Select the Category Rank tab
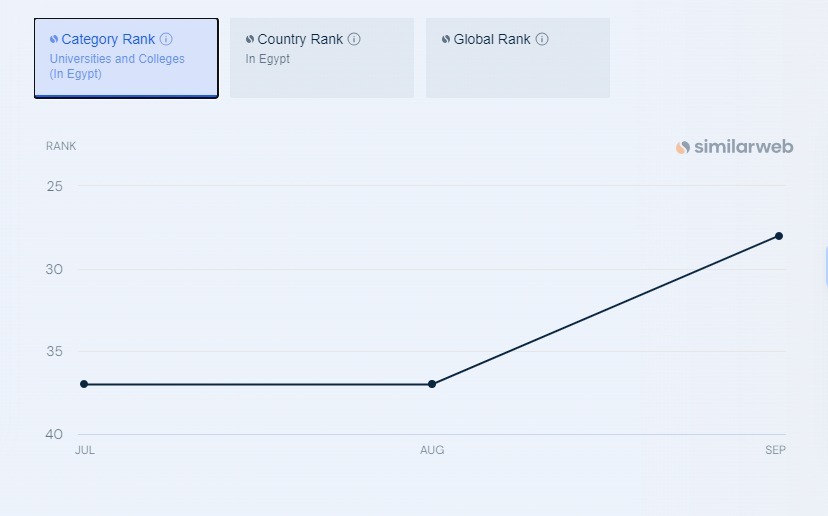Viewport: 828px width, 516px height. (x=126, y=58)
